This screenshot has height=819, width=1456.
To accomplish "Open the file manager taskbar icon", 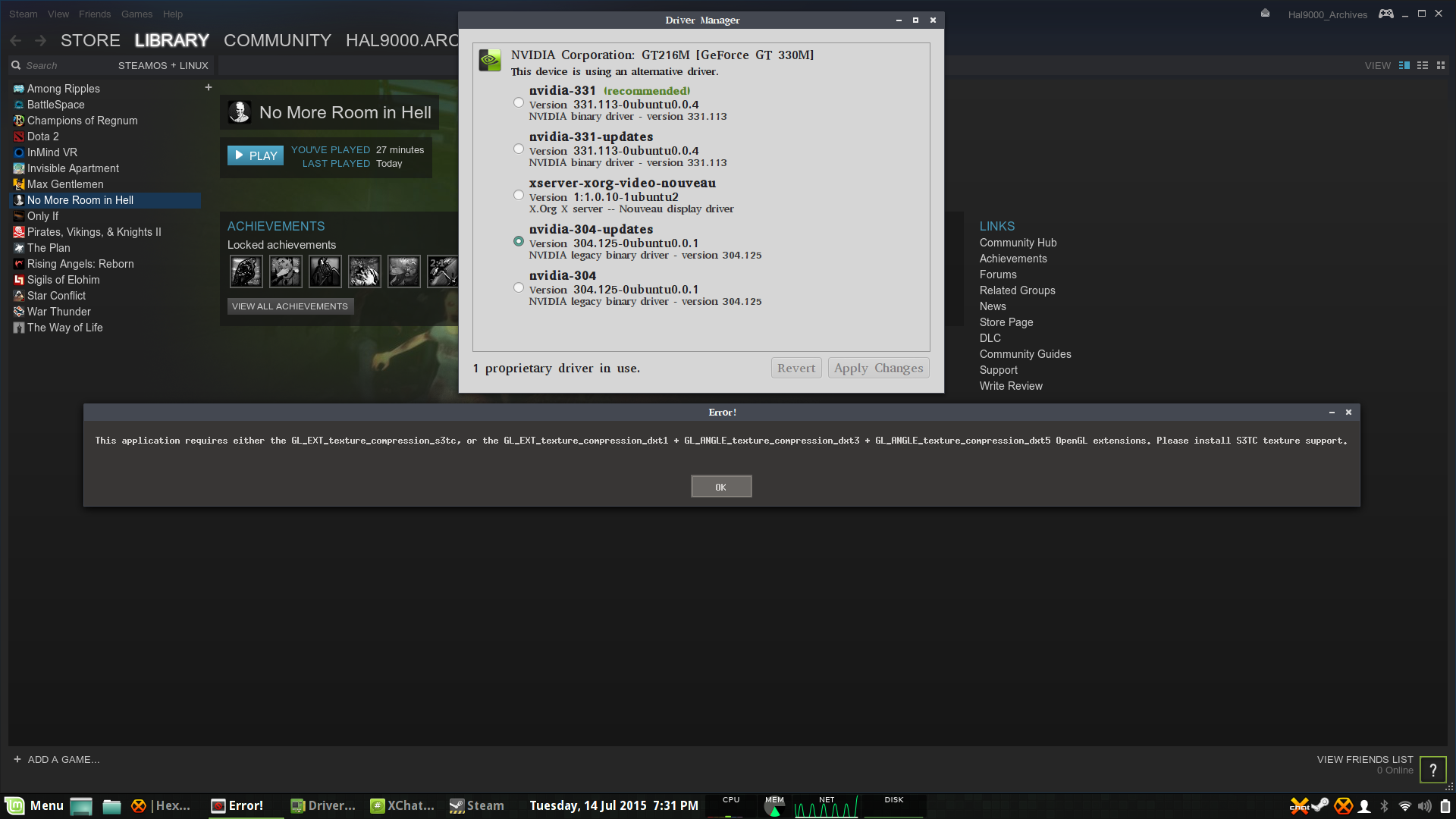I will tap(111, 806).
